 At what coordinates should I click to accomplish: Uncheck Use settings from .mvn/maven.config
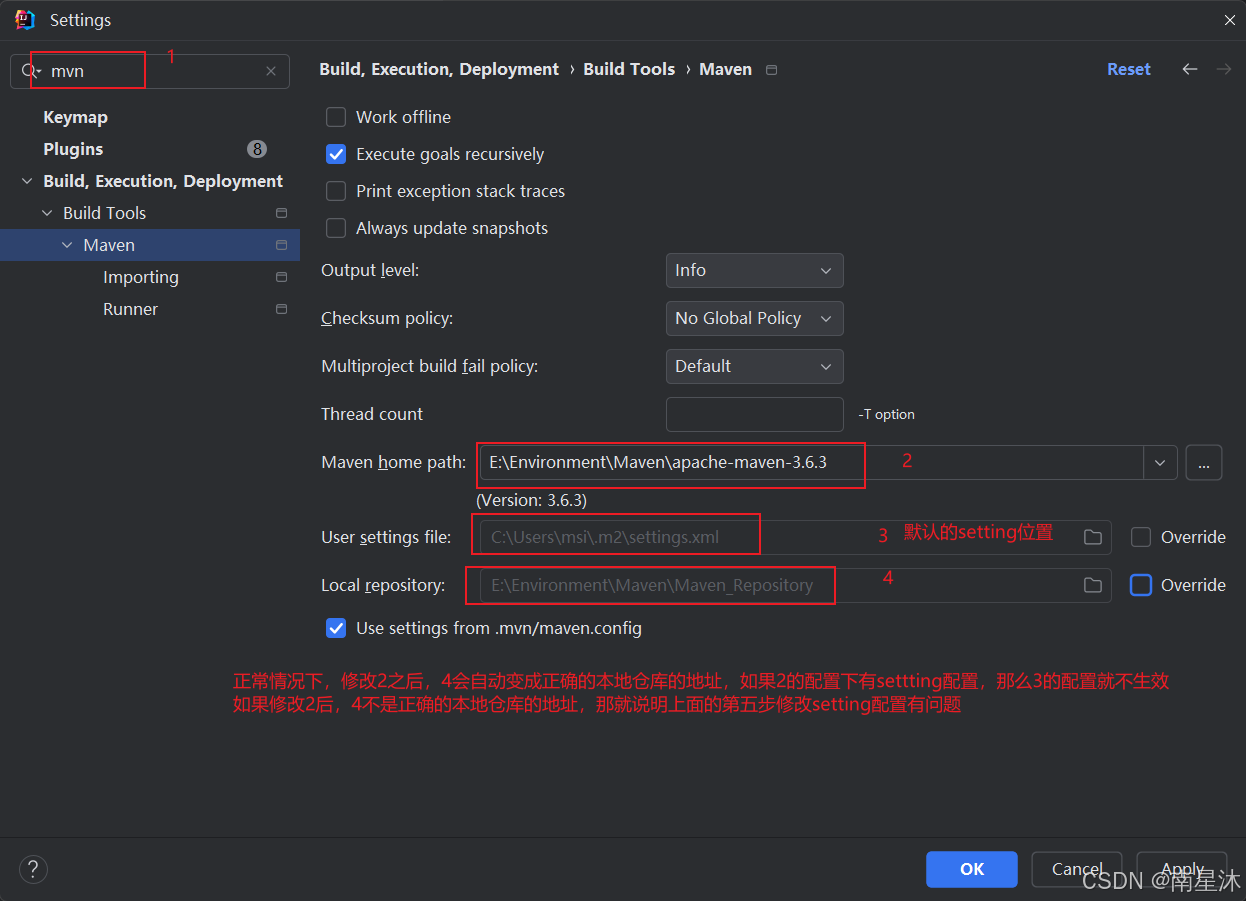click(336, 628)
